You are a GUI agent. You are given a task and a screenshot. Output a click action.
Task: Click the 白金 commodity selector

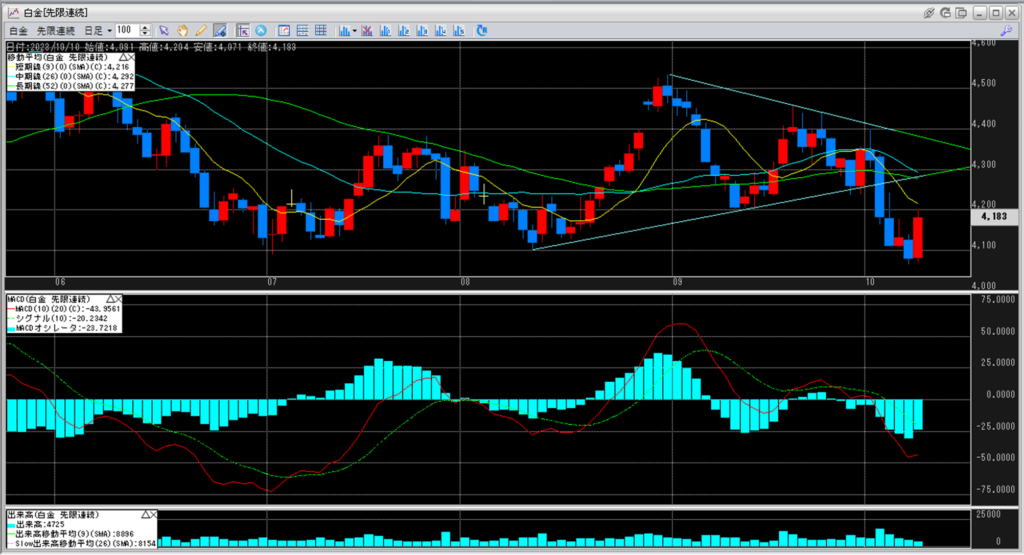click(18, 31)
